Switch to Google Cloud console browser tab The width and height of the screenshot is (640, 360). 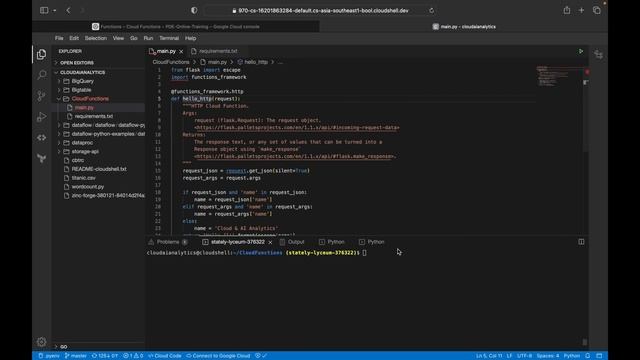pos(176,27)
